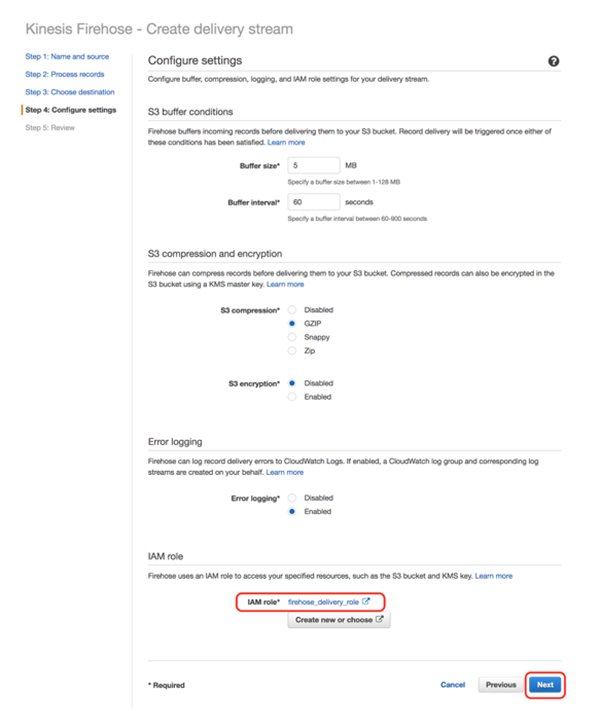Click the S3 buffer conditions heading
The image size is (600, 711).
(x=190, y=112)
